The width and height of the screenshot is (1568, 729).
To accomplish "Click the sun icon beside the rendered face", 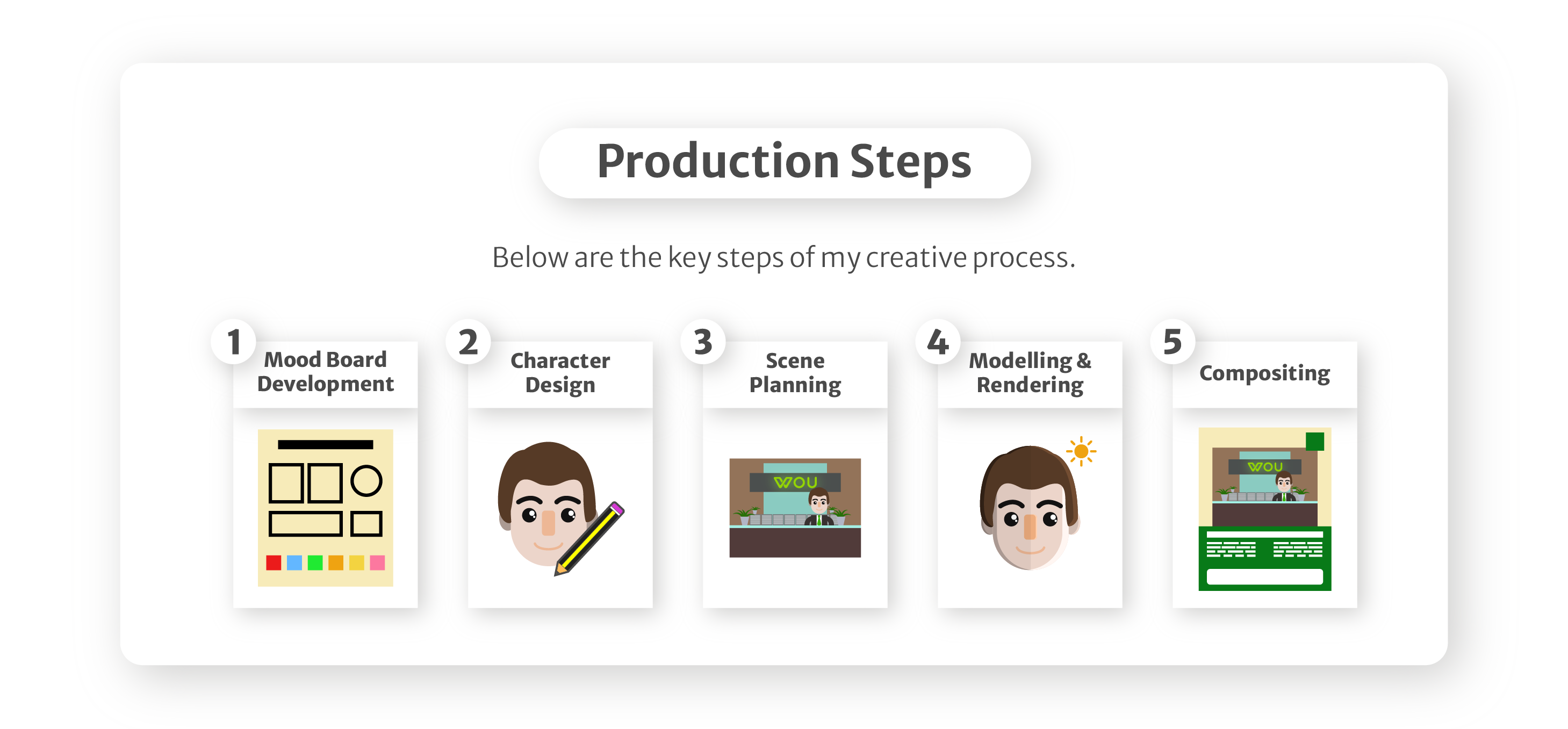I will tap(1081, 451).
